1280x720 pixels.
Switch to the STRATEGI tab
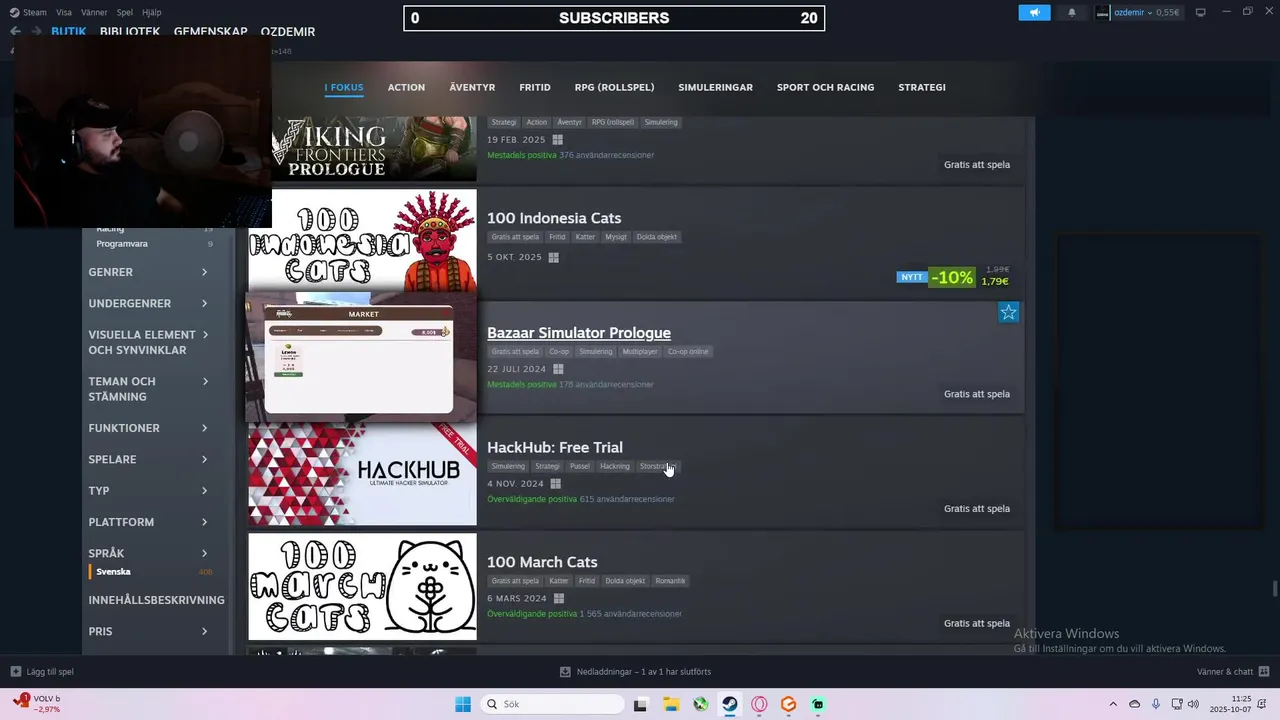922,87
